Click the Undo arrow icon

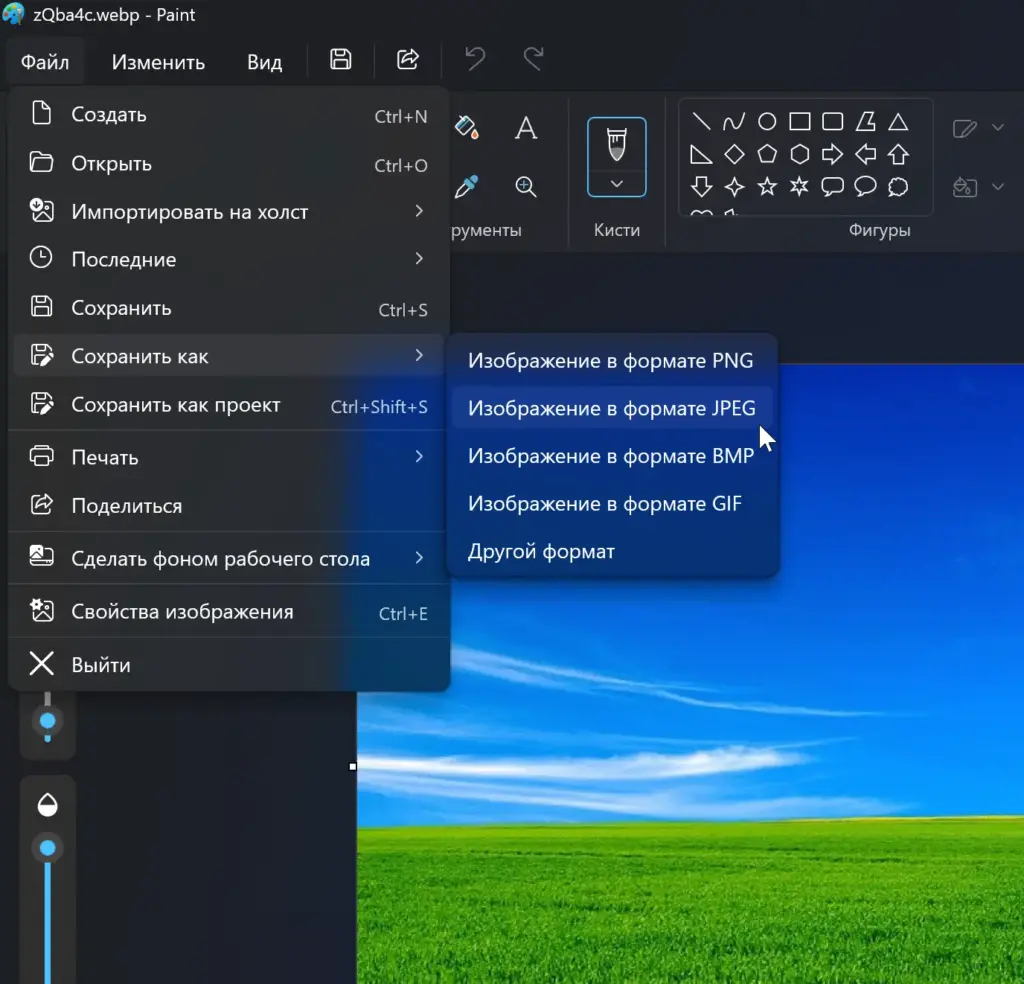point(475,59)
